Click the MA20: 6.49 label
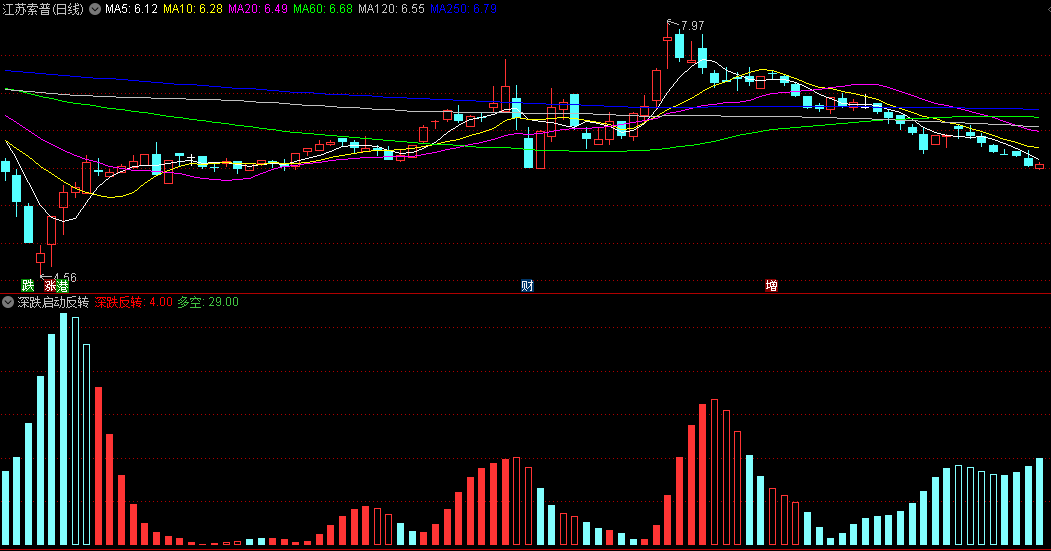1051x551 pixels. click(258, 9)
